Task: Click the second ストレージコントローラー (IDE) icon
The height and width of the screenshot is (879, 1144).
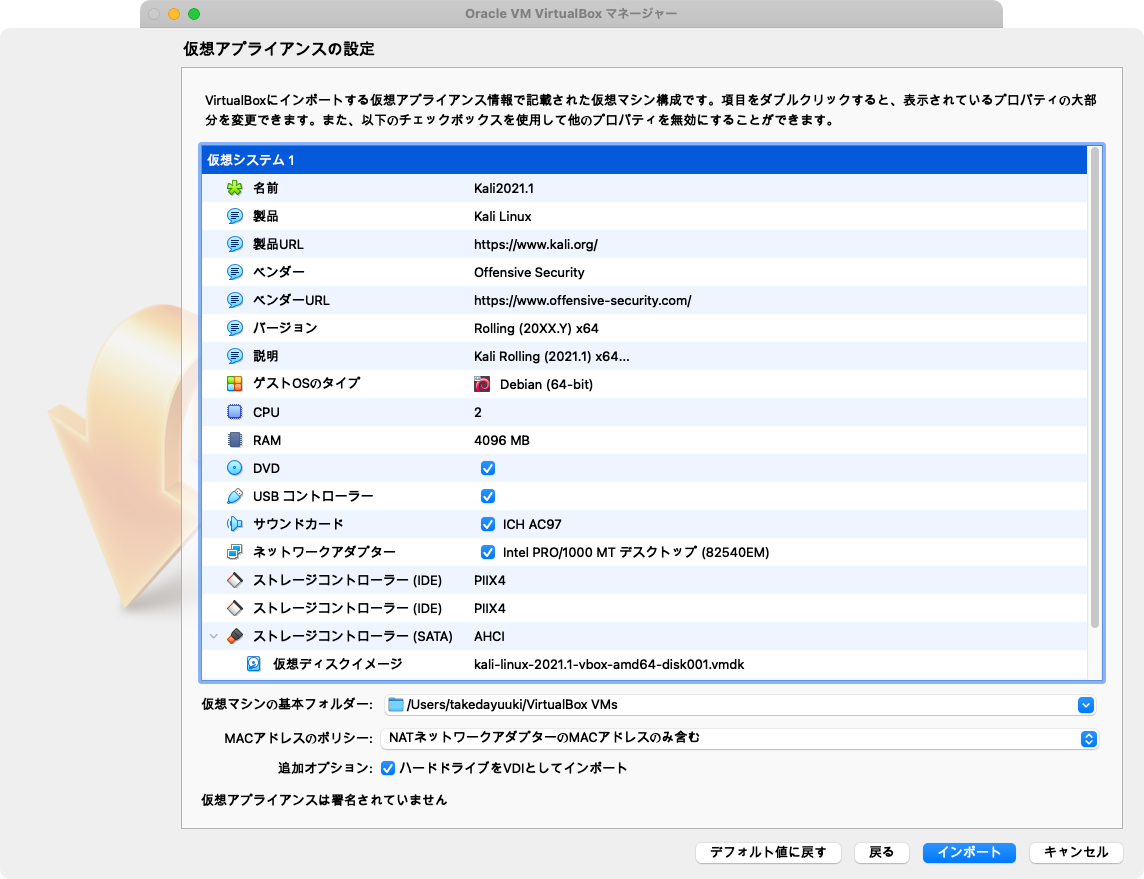Action: point(234,608)
